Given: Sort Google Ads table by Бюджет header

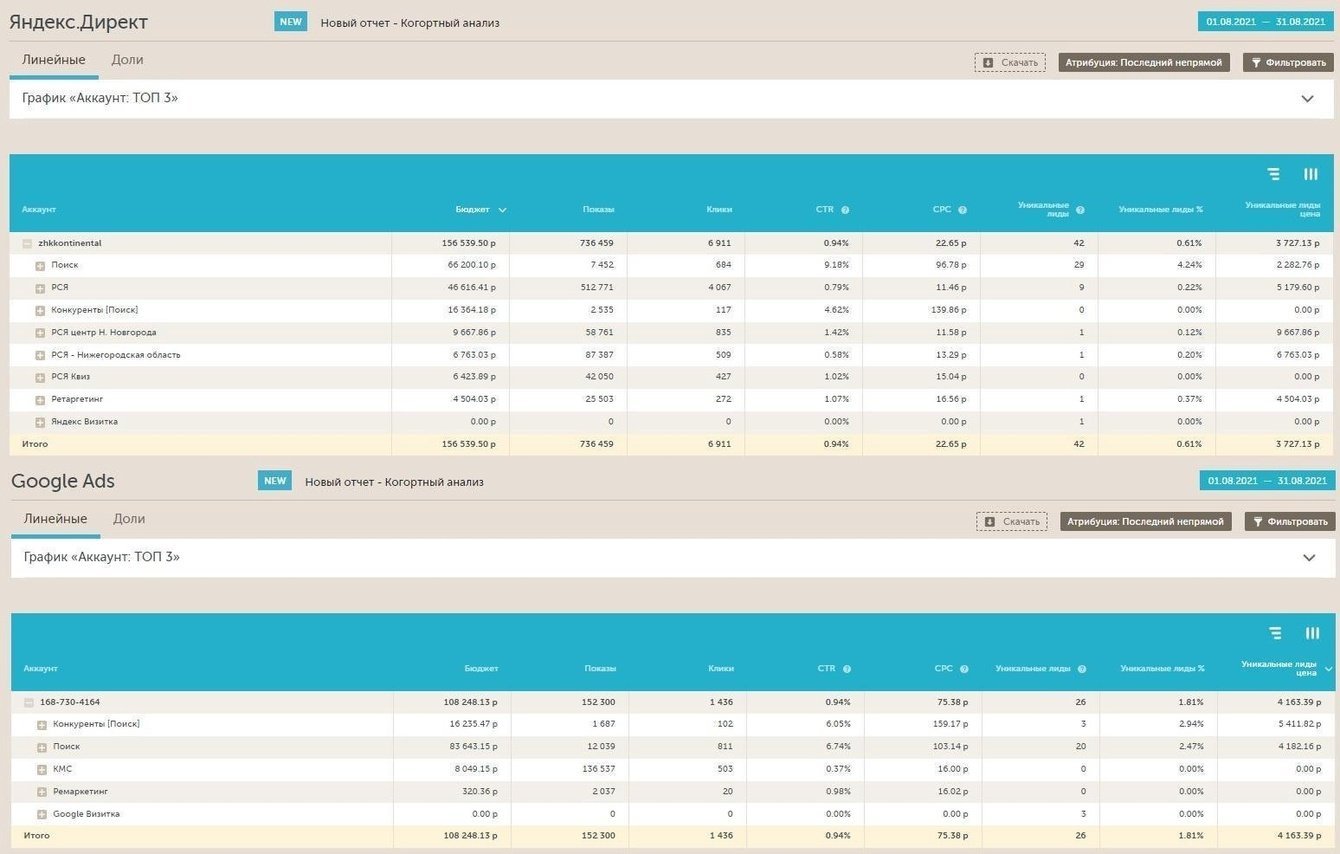Looking at the screenshot, I should click(481, 669).
